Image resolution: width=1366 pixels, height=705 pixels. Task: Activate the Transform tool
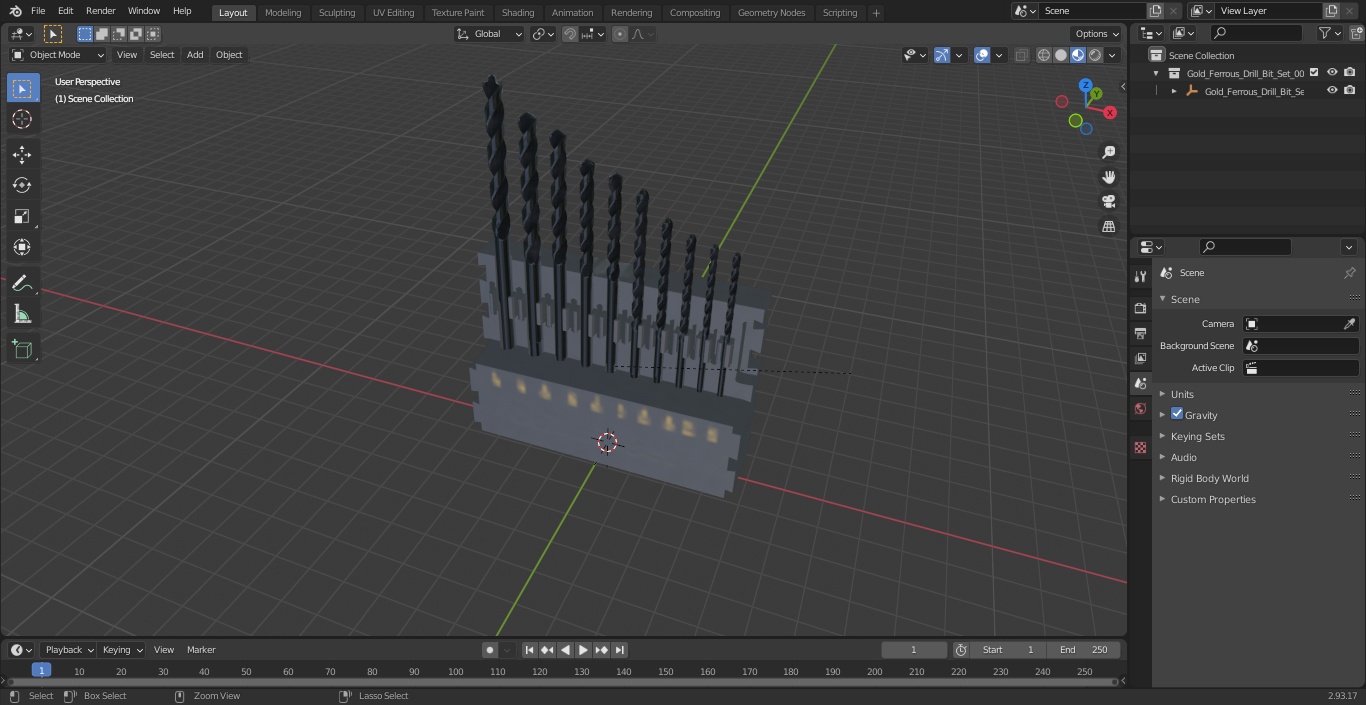[x=22, y=247]
